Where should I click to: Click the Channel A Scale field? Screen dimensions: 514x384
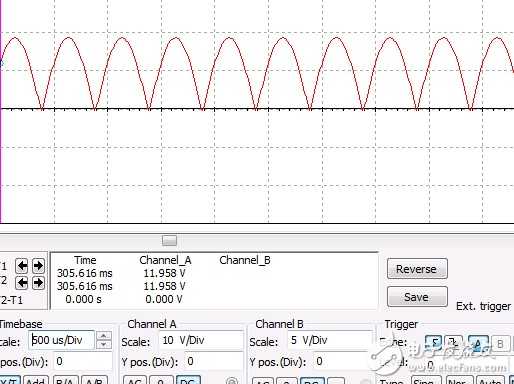click(x=201, y=340)
